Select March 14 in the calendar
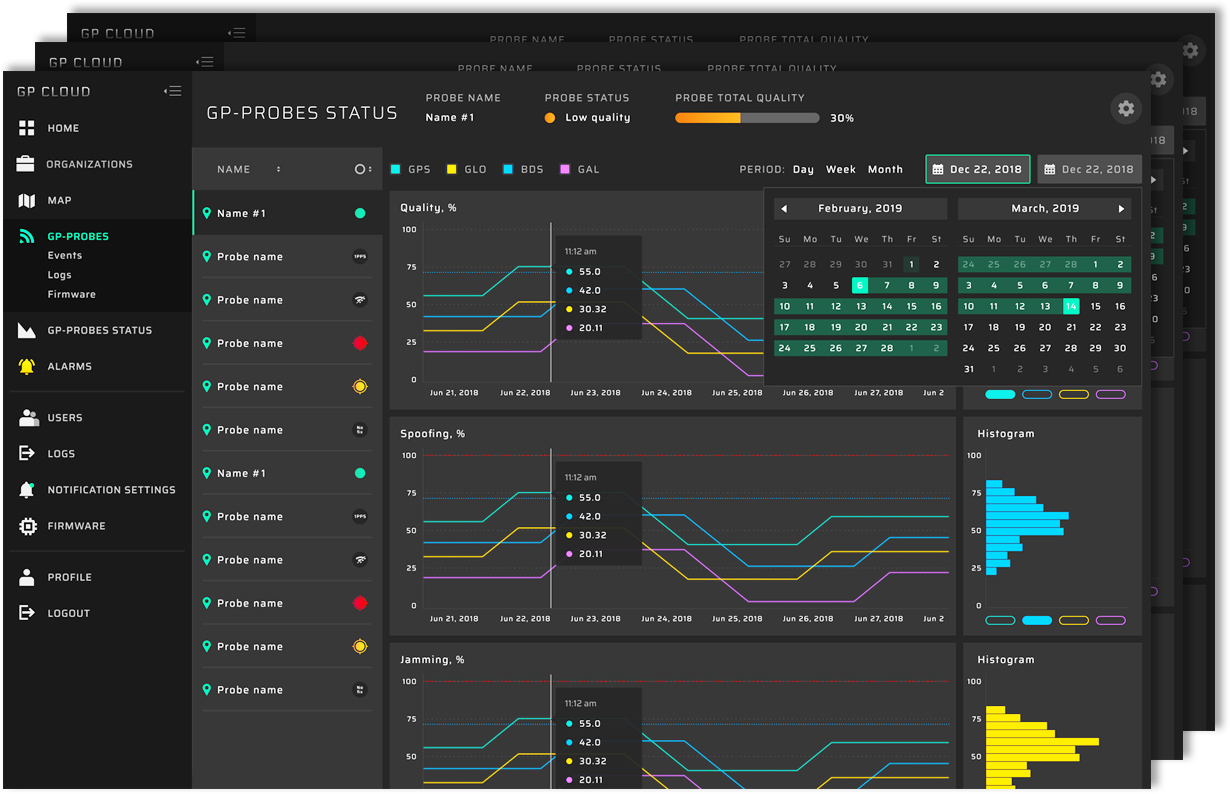The height and width of the screenshot is (794, 1230). pyautogui.click(x=1071, y=306)
